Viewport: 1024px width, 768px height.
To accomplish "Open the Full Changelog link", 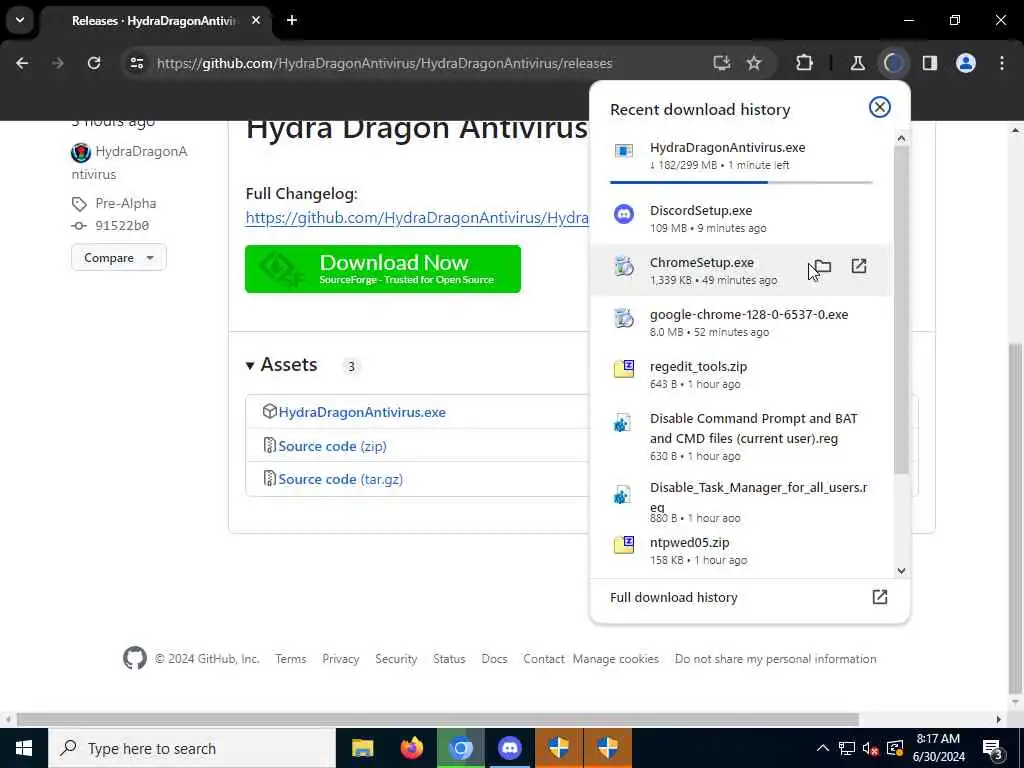I will [x=417, y=217].
